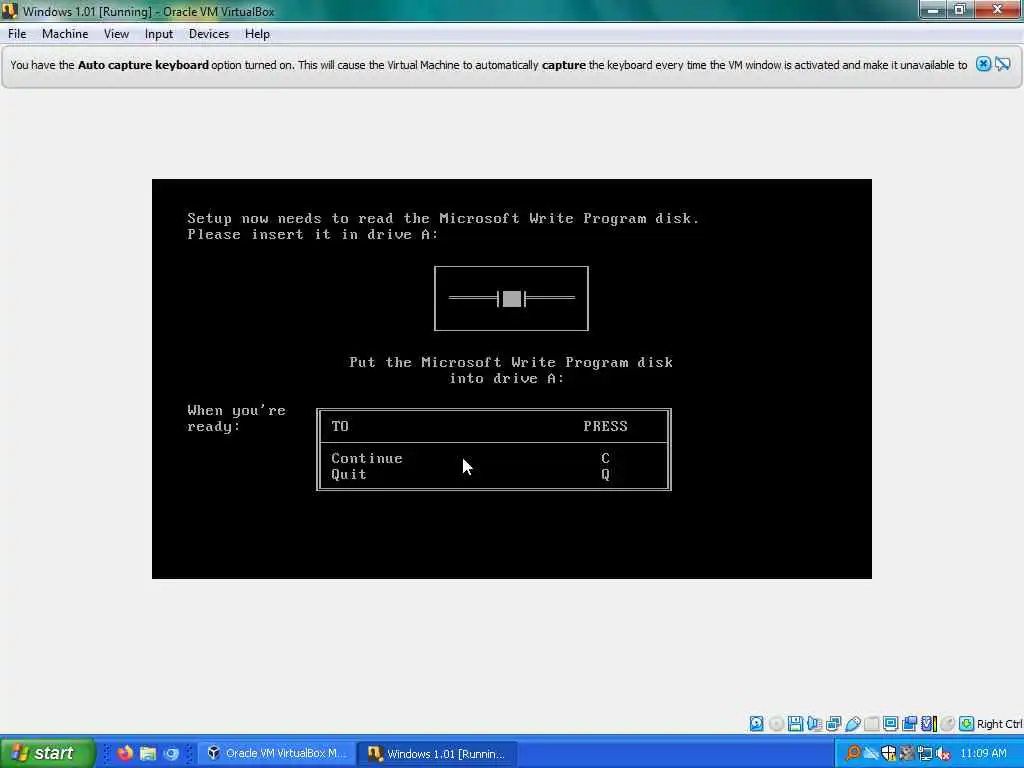1024x768 pixels.
Task: Click the hard disk activity status icon
Action: click(756, 724)
